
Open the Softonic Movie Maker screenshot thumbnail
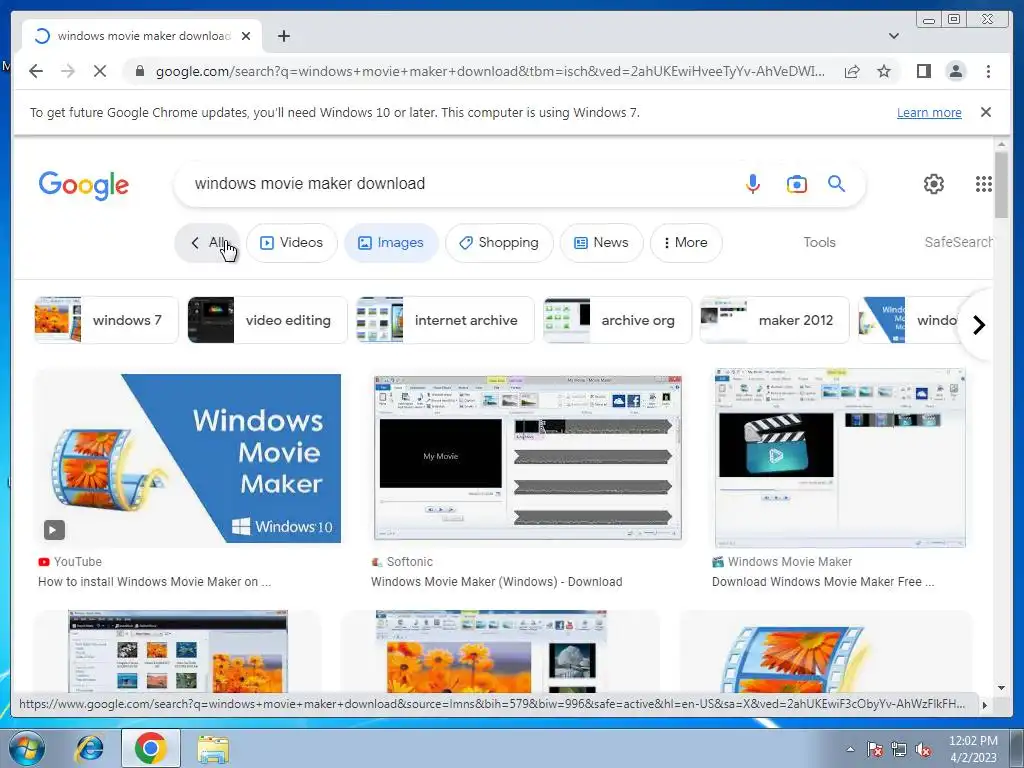(x=528, y=458)
